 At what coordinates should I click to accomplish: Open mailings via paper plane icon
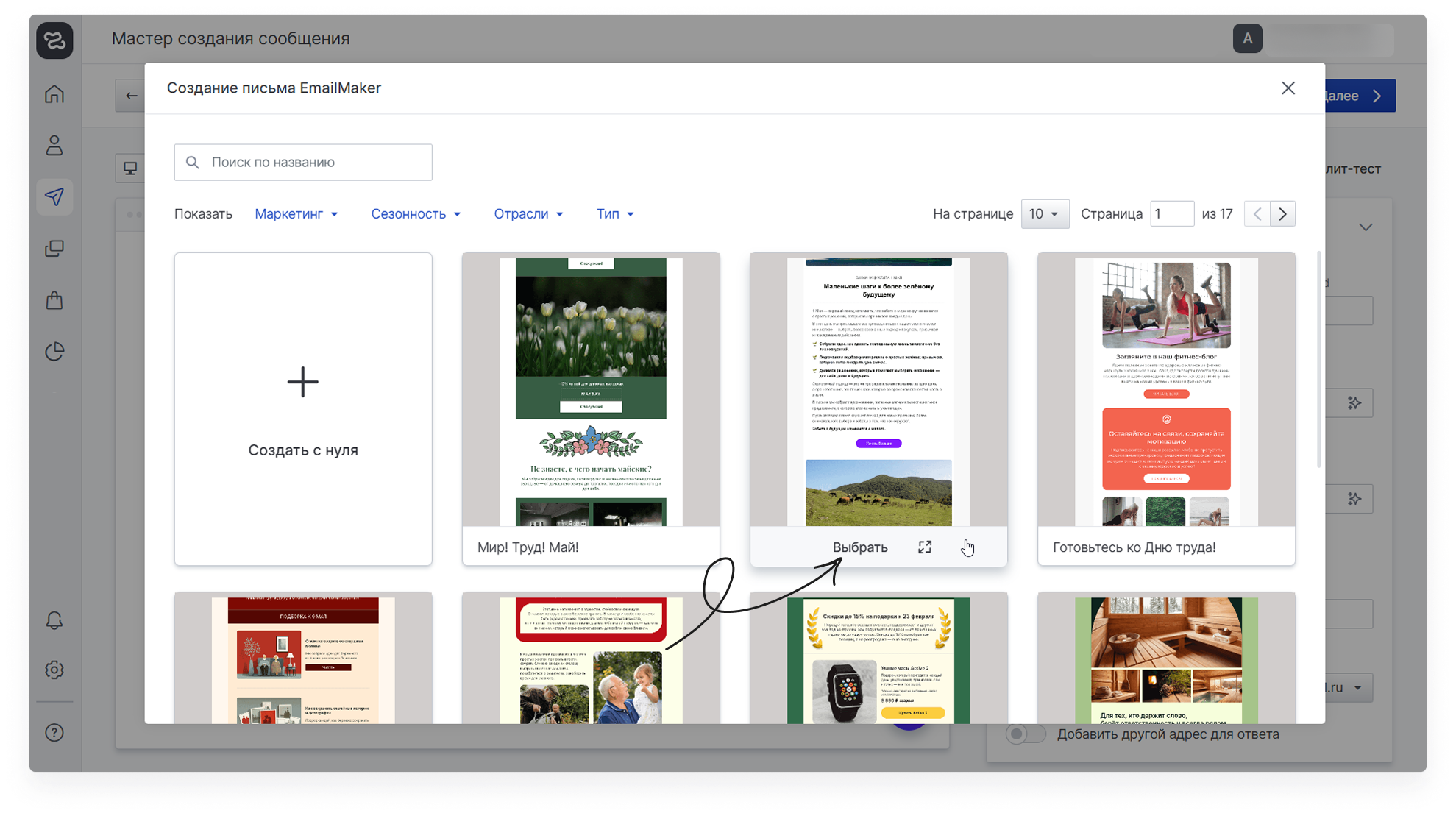pos(54,196)
